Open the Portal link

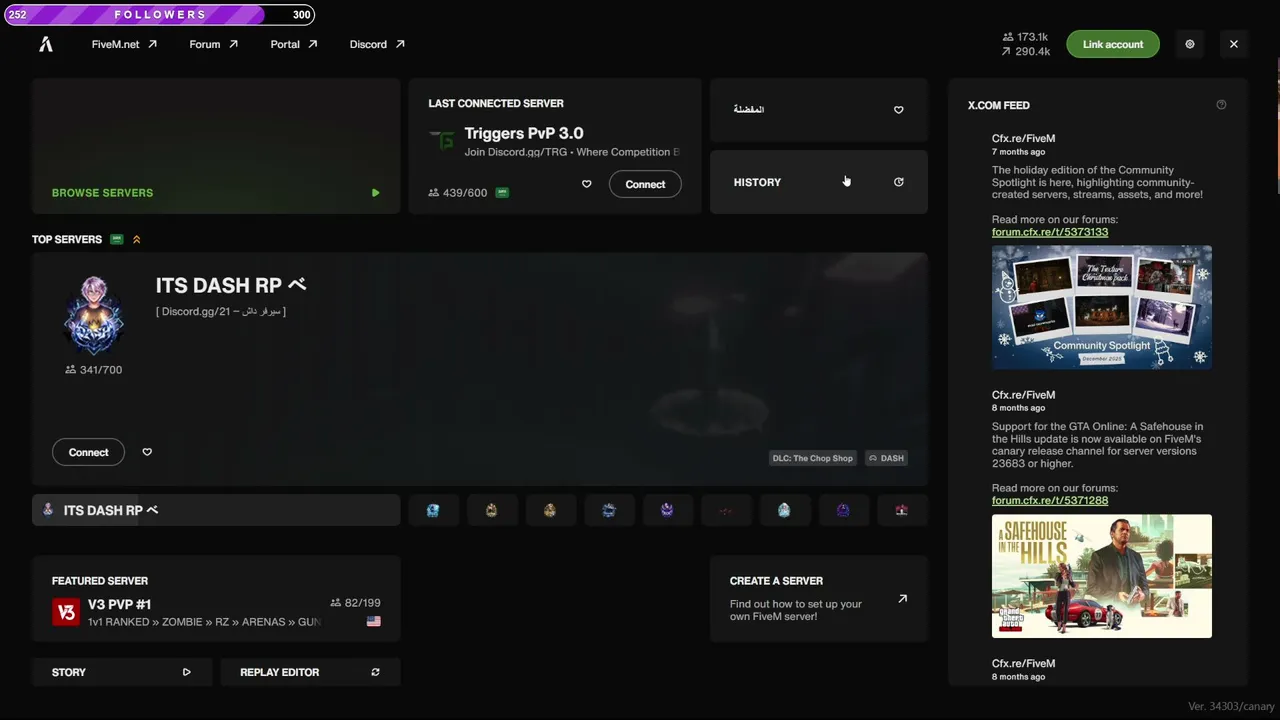[293, 44]
